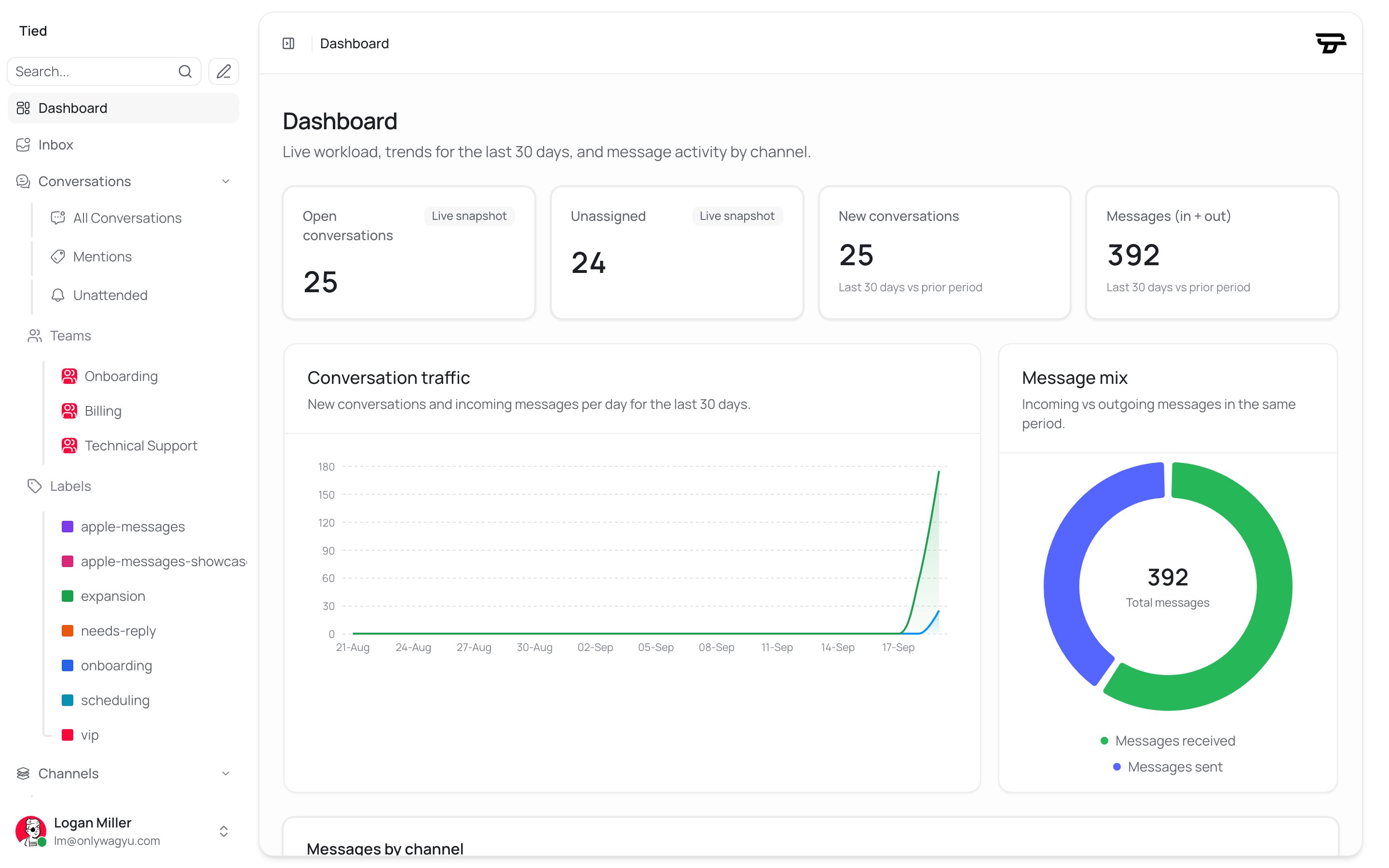Collapse the Conversations section chevron
1389x868 pixels.
coord(226,181)
